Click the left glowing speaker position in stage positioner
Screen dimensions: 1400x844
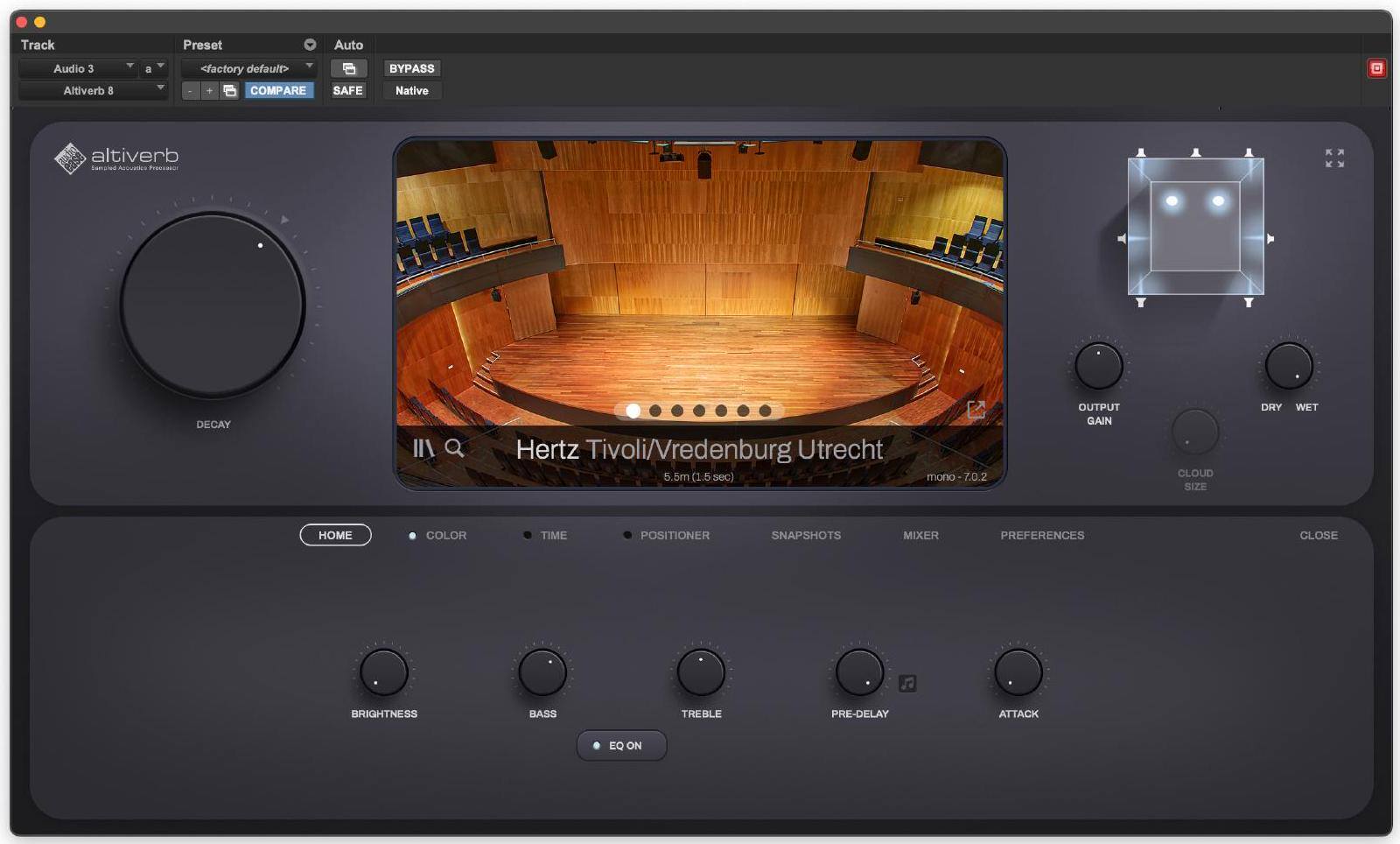click(1172, 201)
